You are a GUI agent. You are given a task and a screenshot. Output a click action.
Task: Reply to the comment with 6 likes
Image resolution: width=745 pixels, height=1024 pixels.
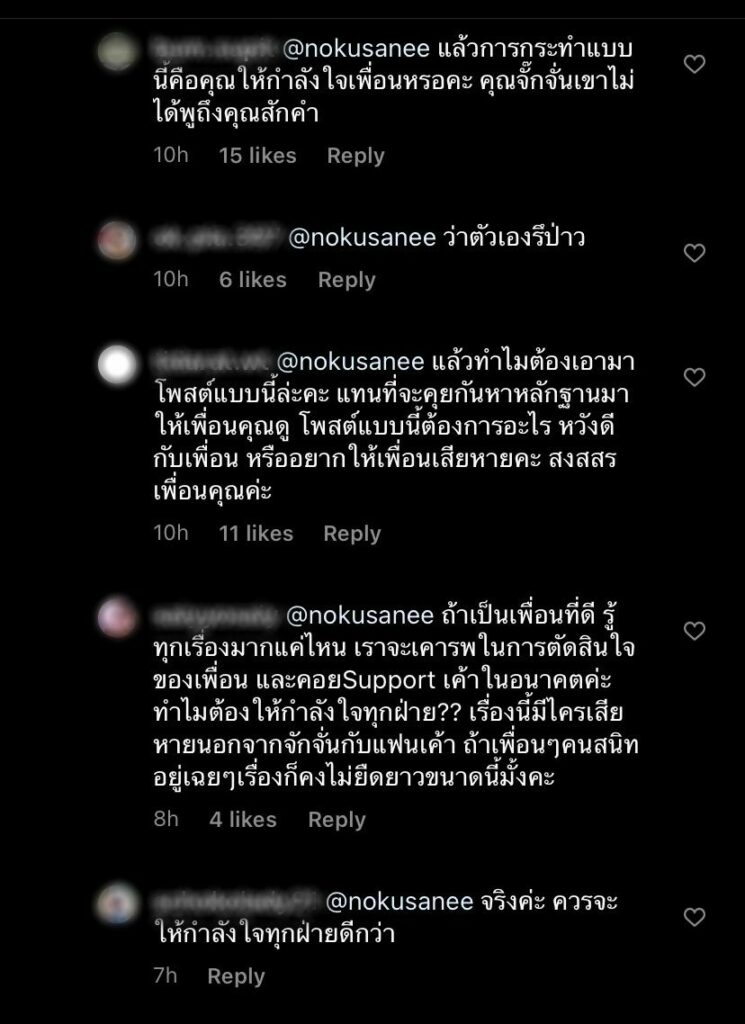[x=346, y=280]
